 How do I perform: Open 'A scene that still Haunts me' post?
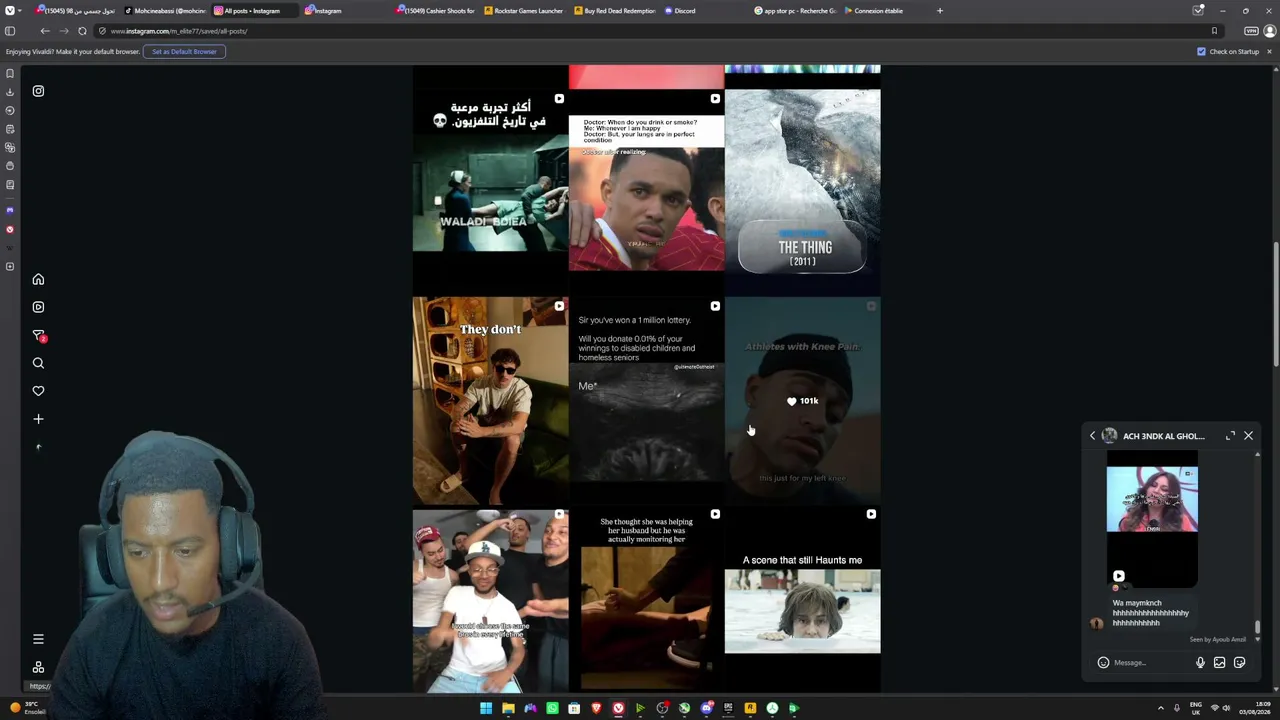[802, 600]
